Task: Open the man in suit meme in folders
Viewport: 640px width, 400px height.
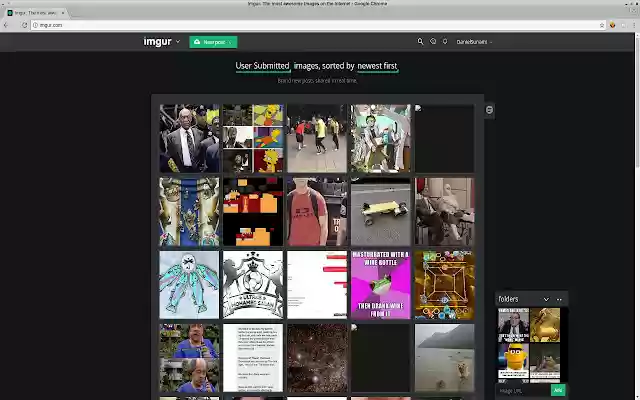Action: click(513, 325)
